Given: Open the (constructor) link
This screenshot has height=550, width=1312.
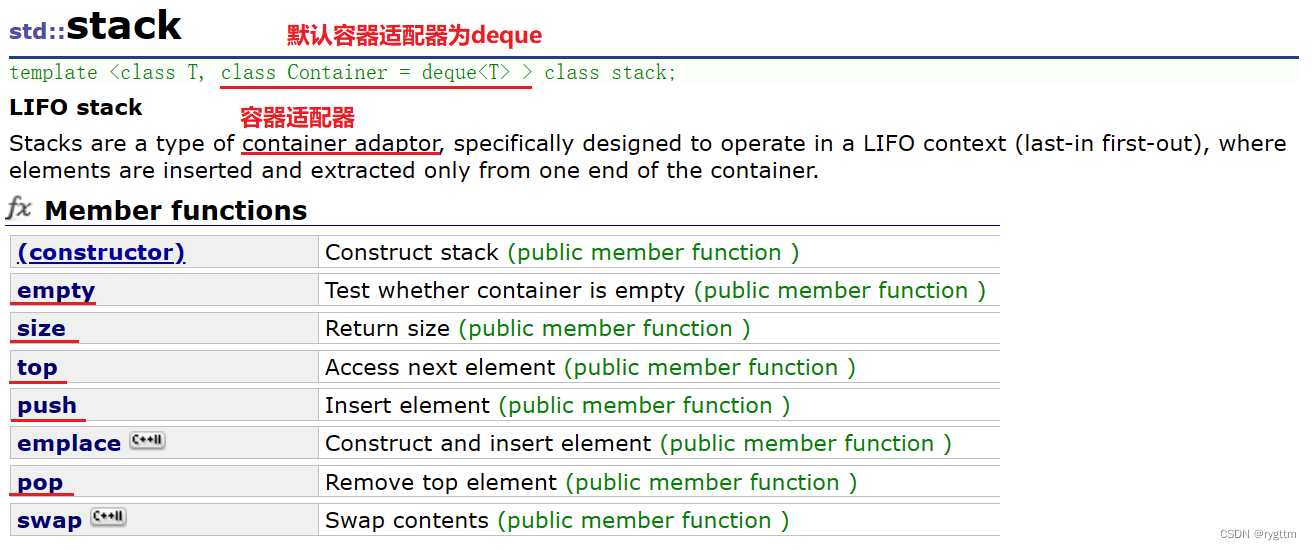Looking at the screenshot, I should click(x=101, y=252).
